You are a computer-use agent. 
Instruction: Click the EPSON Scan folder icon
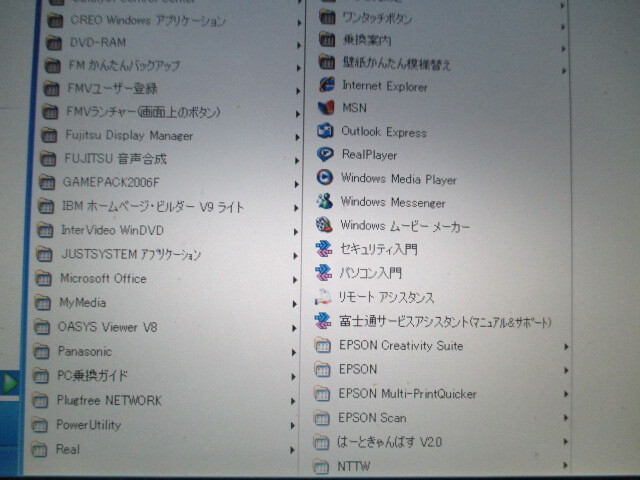(x=322, y=418)
